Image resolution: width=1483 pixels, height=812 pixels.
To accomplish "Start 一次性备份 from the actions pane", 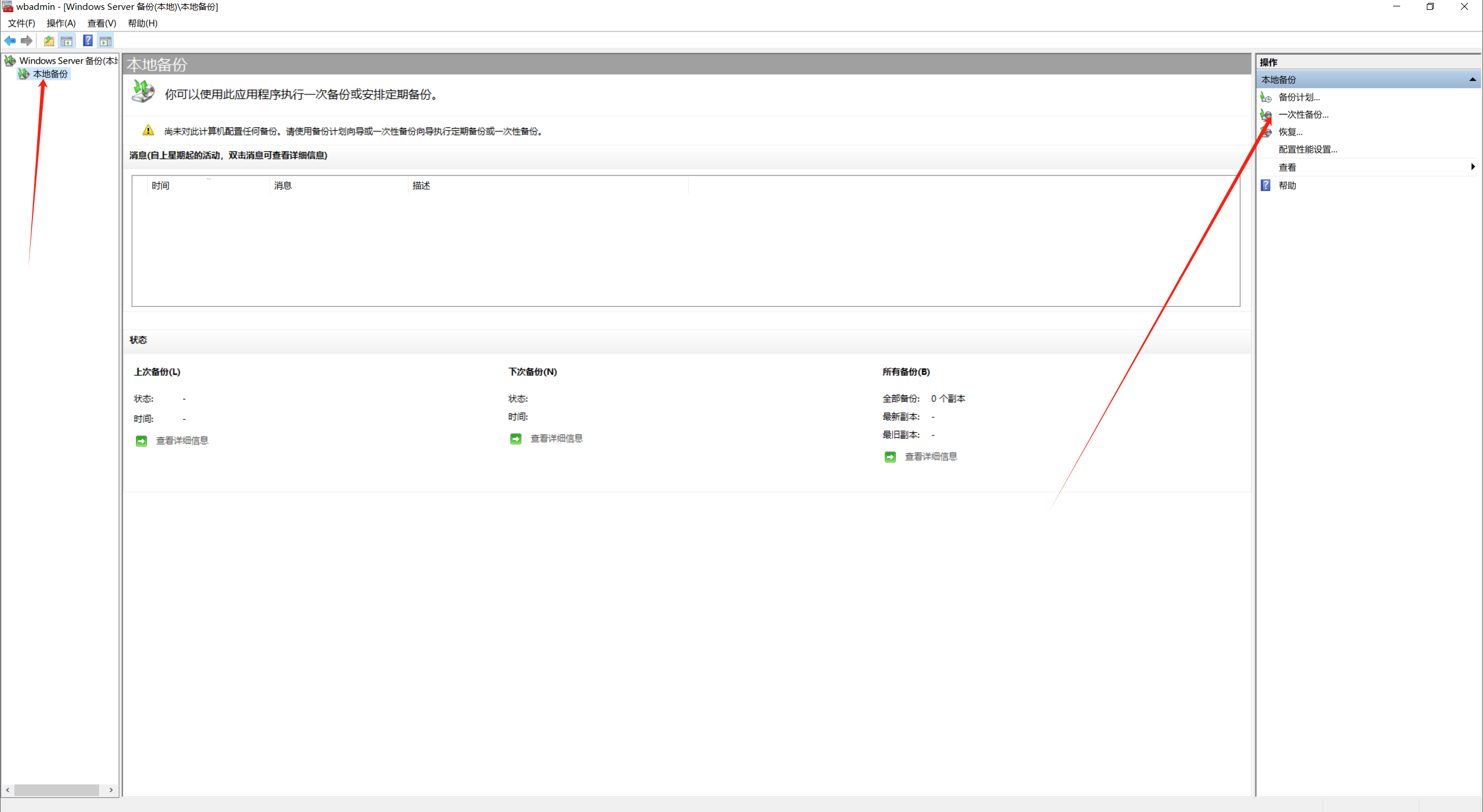I will coord(1303,115).
